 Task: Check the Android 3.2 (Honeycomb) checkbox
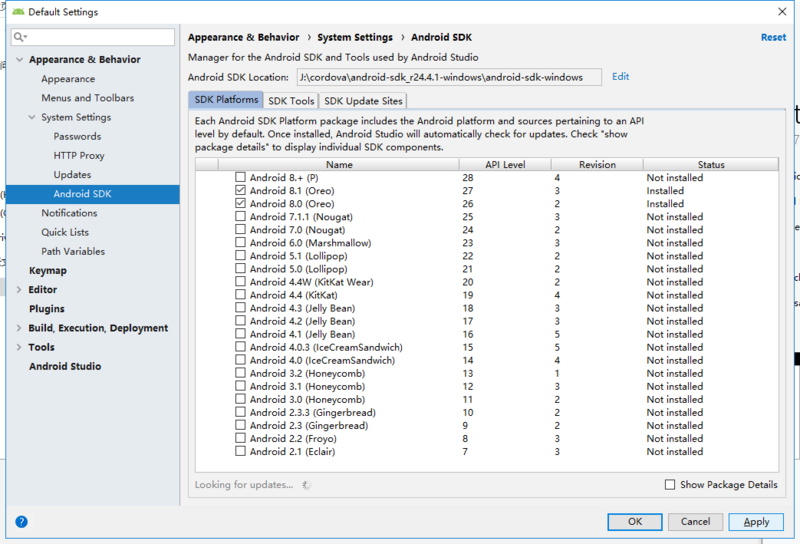click(x=240, y=373)
